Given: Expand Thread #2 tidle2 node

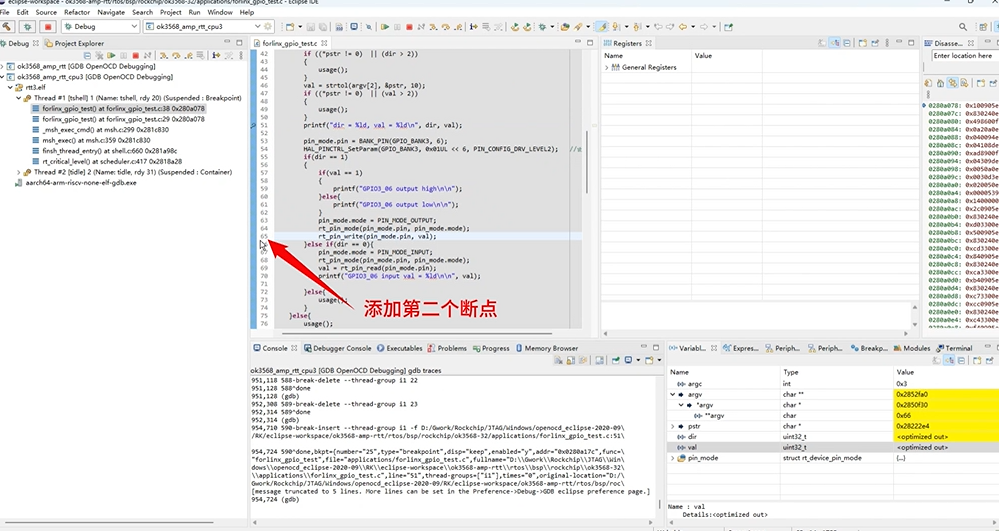Looking at the screenshot, I should pos(19,172).
